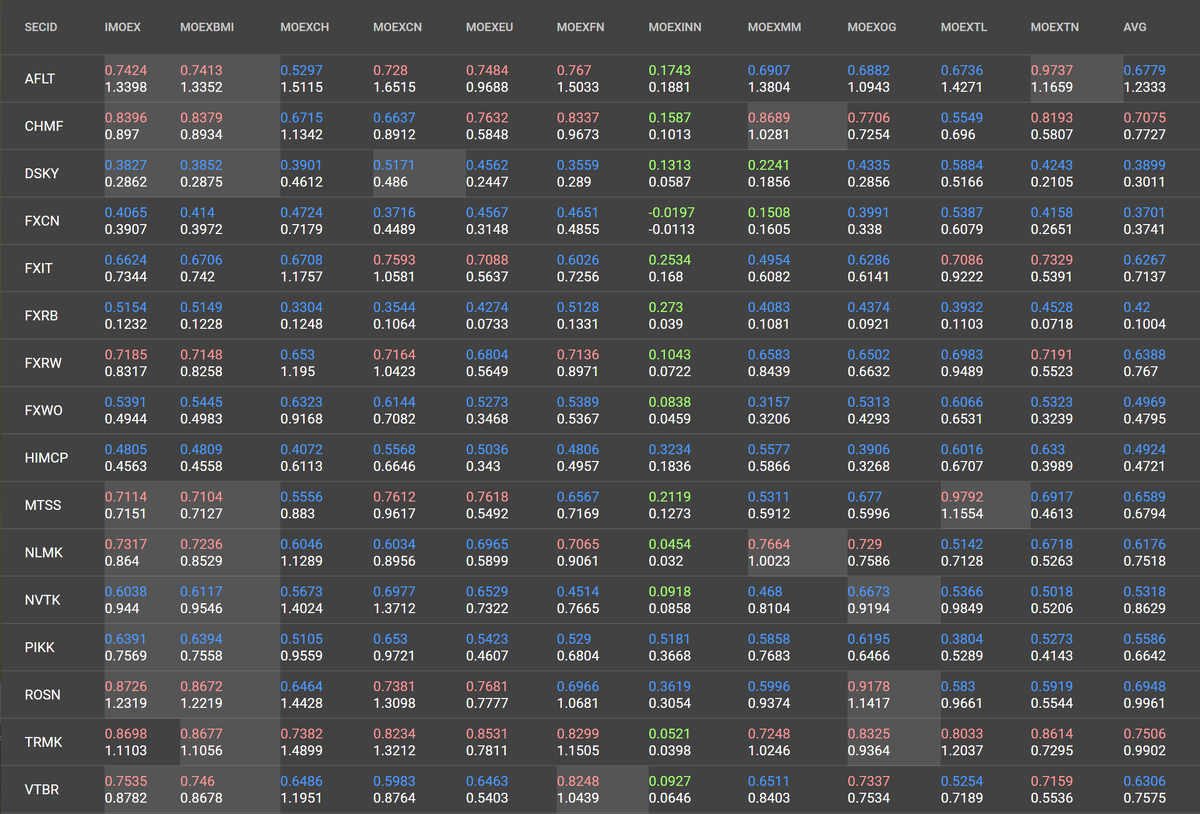Pick the HIMCP row label
Viewport: 1200px width, 814px height.
click(x=46, y=458)
